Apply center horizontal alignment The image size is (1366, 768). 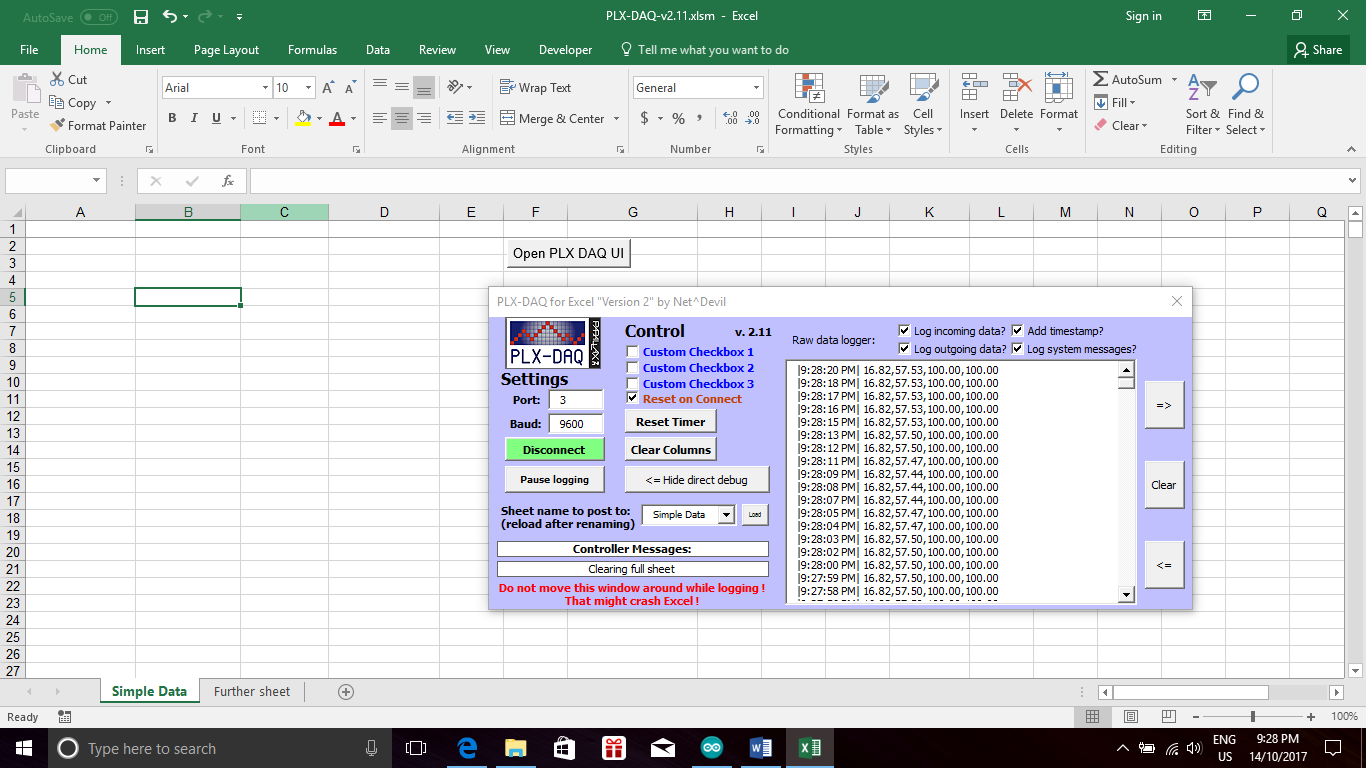[402, 118]
